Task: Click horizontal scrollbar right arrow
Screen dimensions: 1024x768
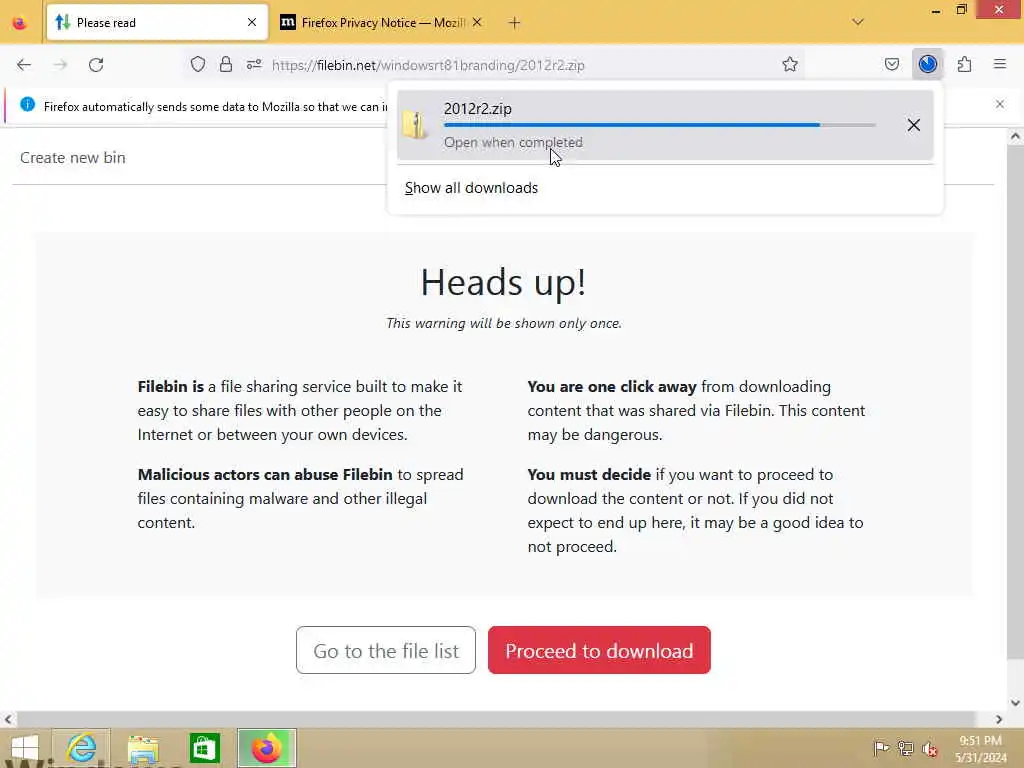Action: tap(999, 719)
